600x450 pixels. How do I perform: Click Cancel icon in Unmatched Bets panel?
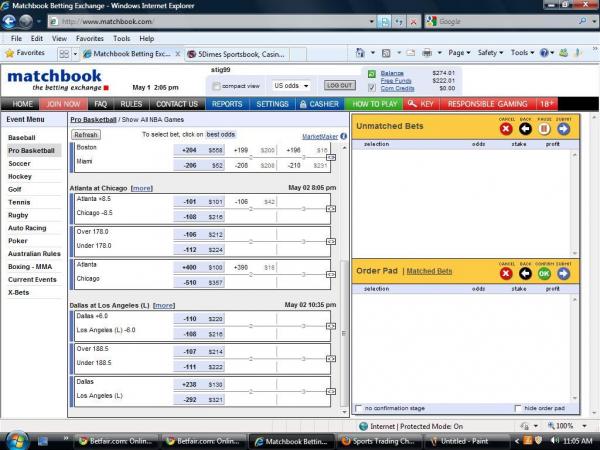point(506,128)
